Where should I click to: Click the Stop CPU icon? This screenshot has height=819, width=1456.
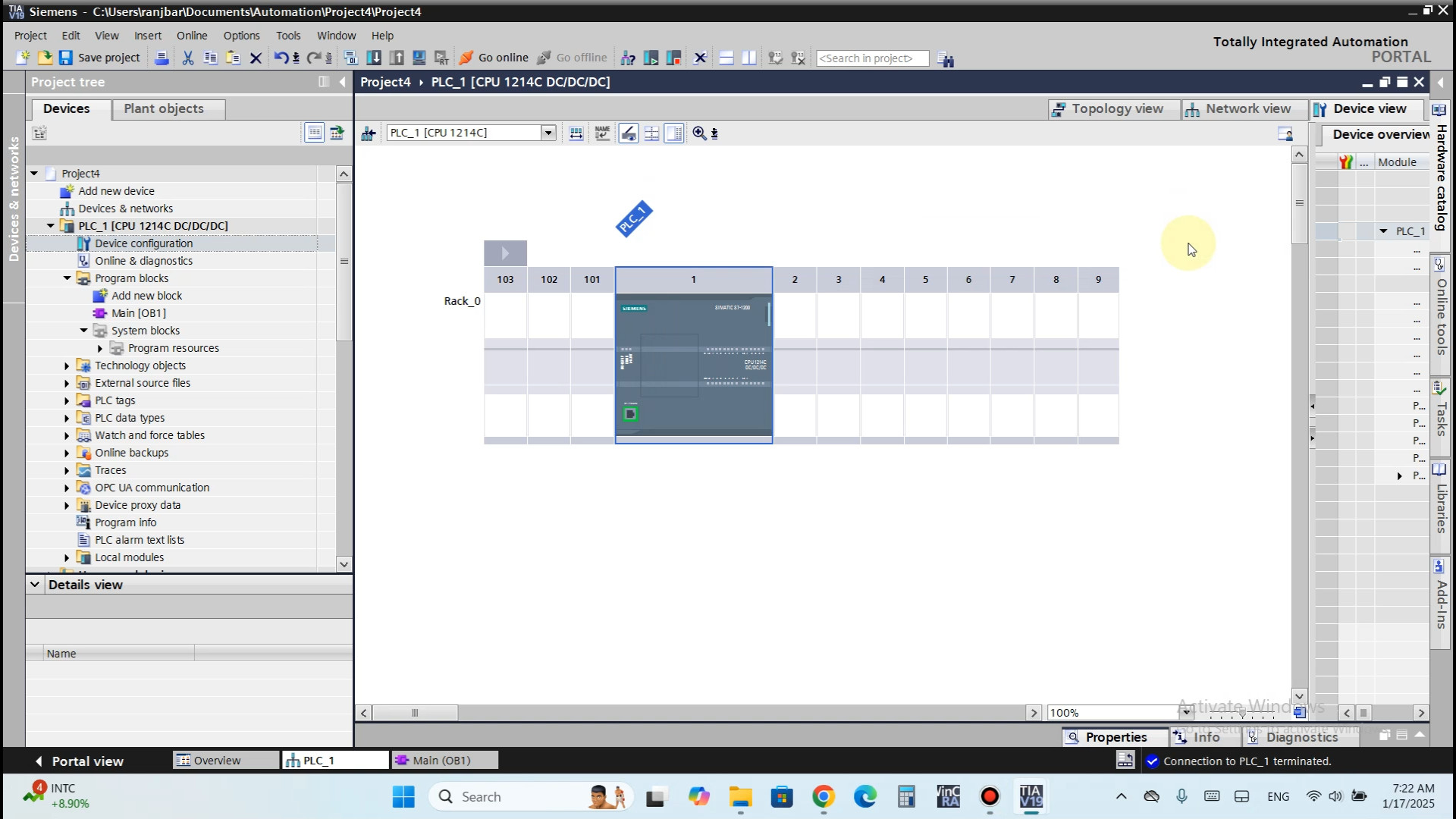[x=673, y=58]
